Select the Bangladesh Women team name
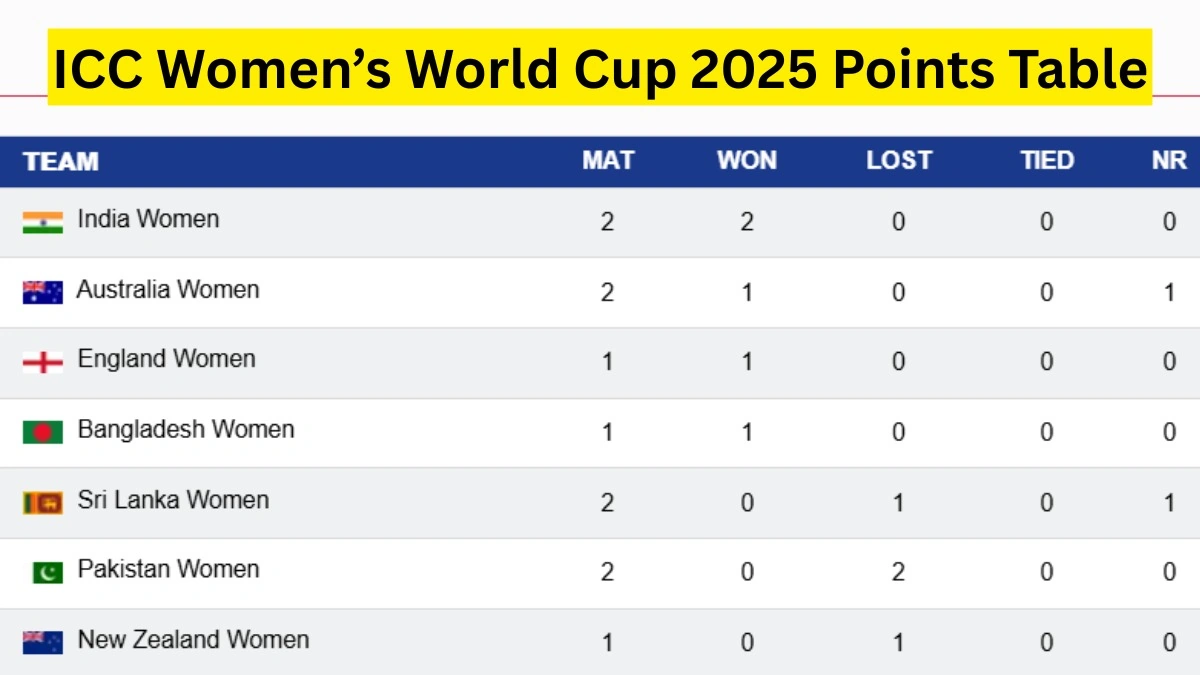Screen dimensions: 1200x675 coord(186,430)
